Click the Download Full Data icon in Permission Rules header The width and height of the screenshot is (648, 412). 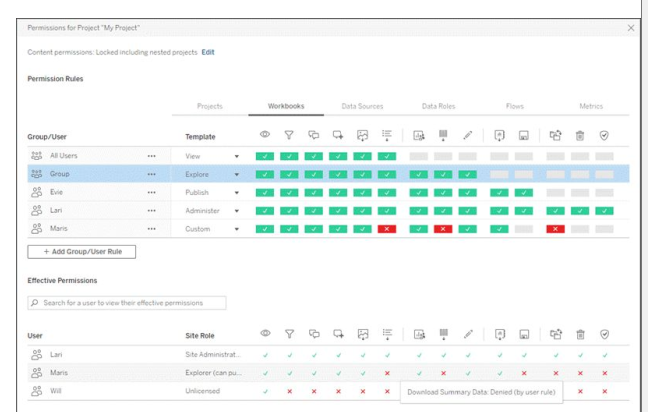point(443,136)
